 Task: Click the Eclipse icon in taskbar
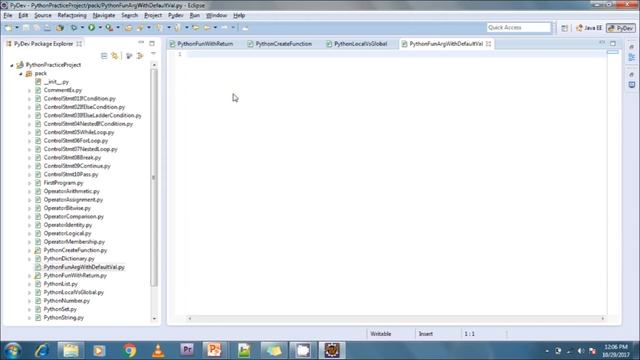click(332, 350)
